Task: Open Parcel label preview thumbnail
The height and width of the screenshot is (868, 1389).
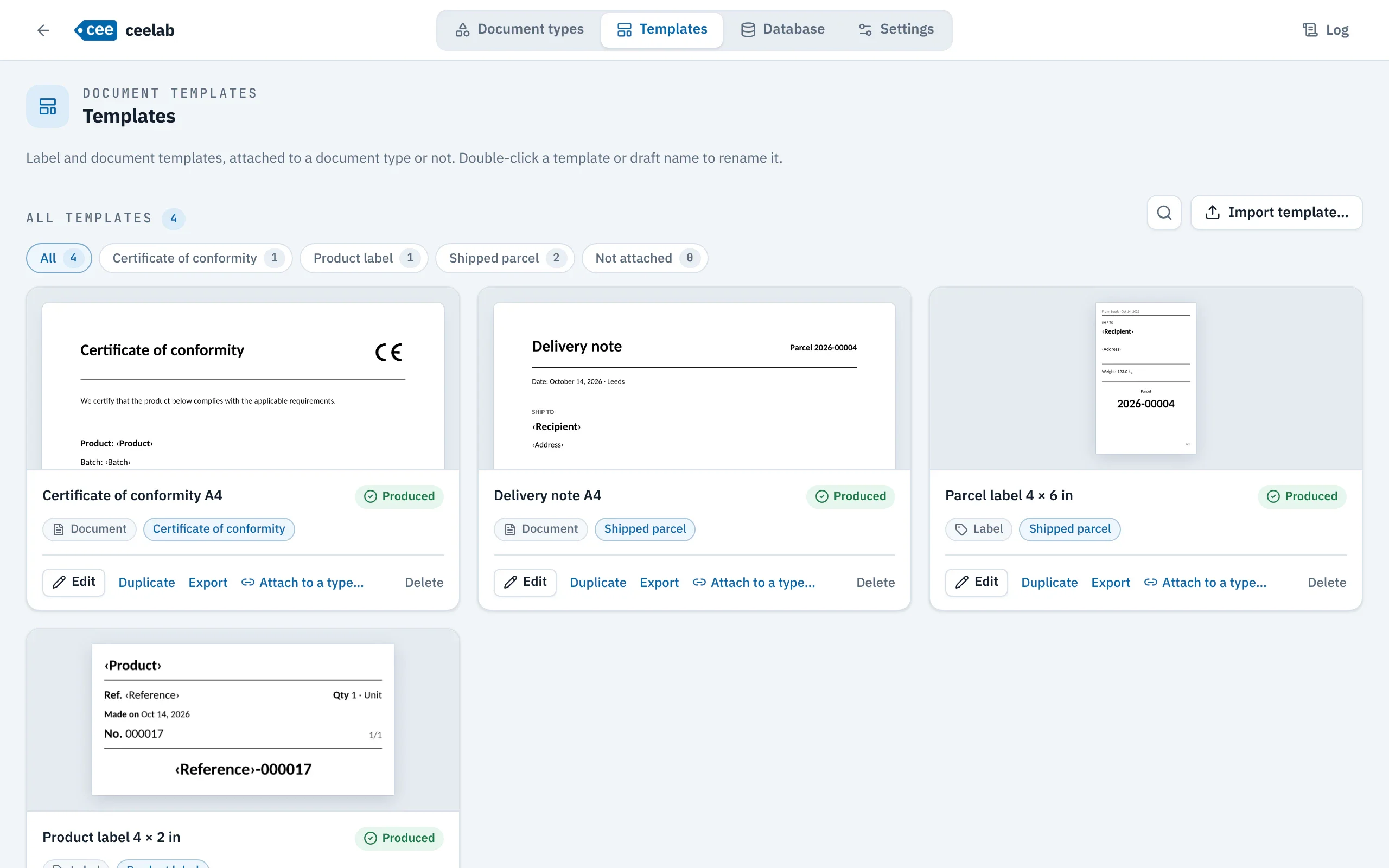Action: 1145,379
